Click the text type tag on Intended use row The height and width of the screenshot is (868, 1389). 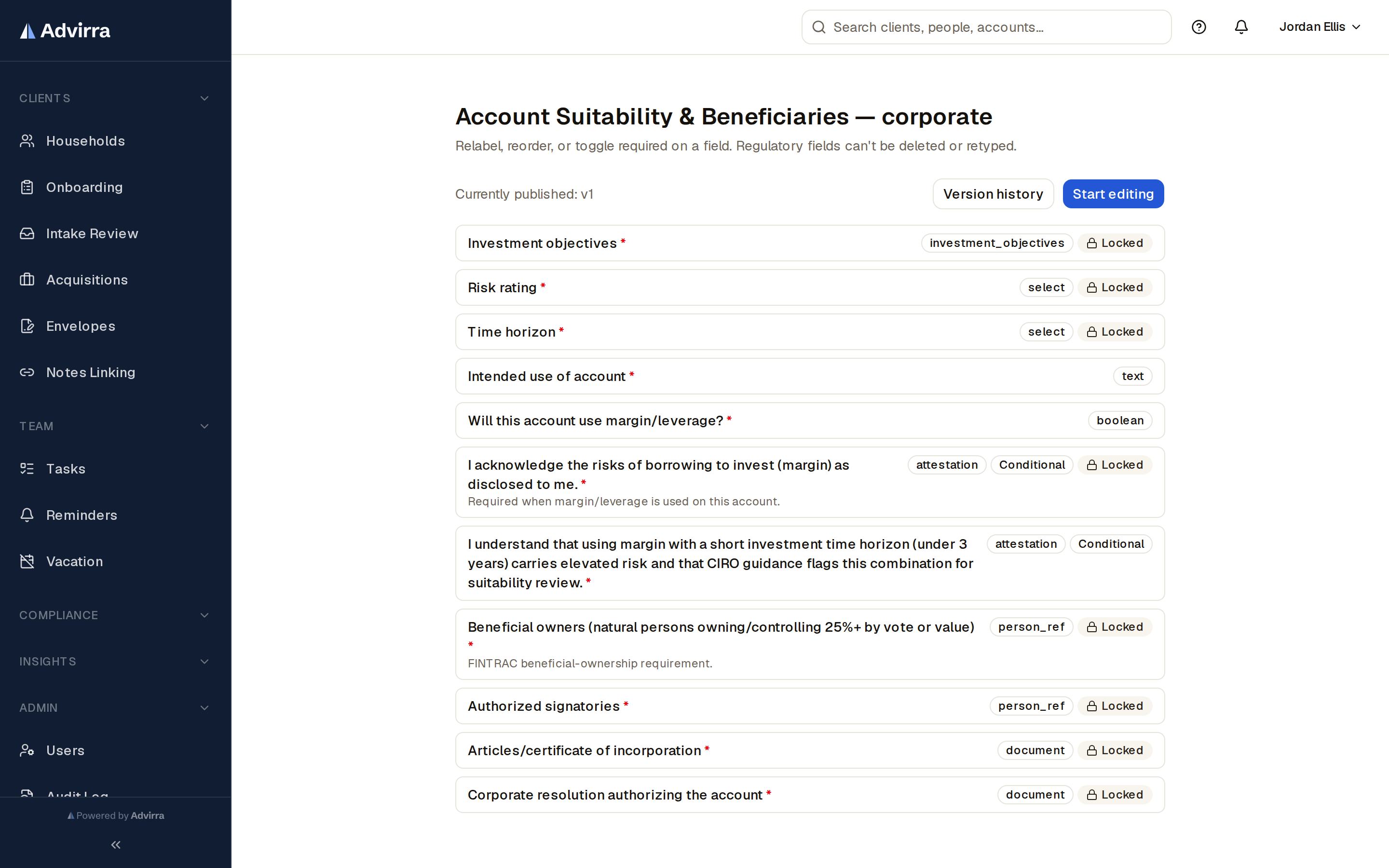1132,376
